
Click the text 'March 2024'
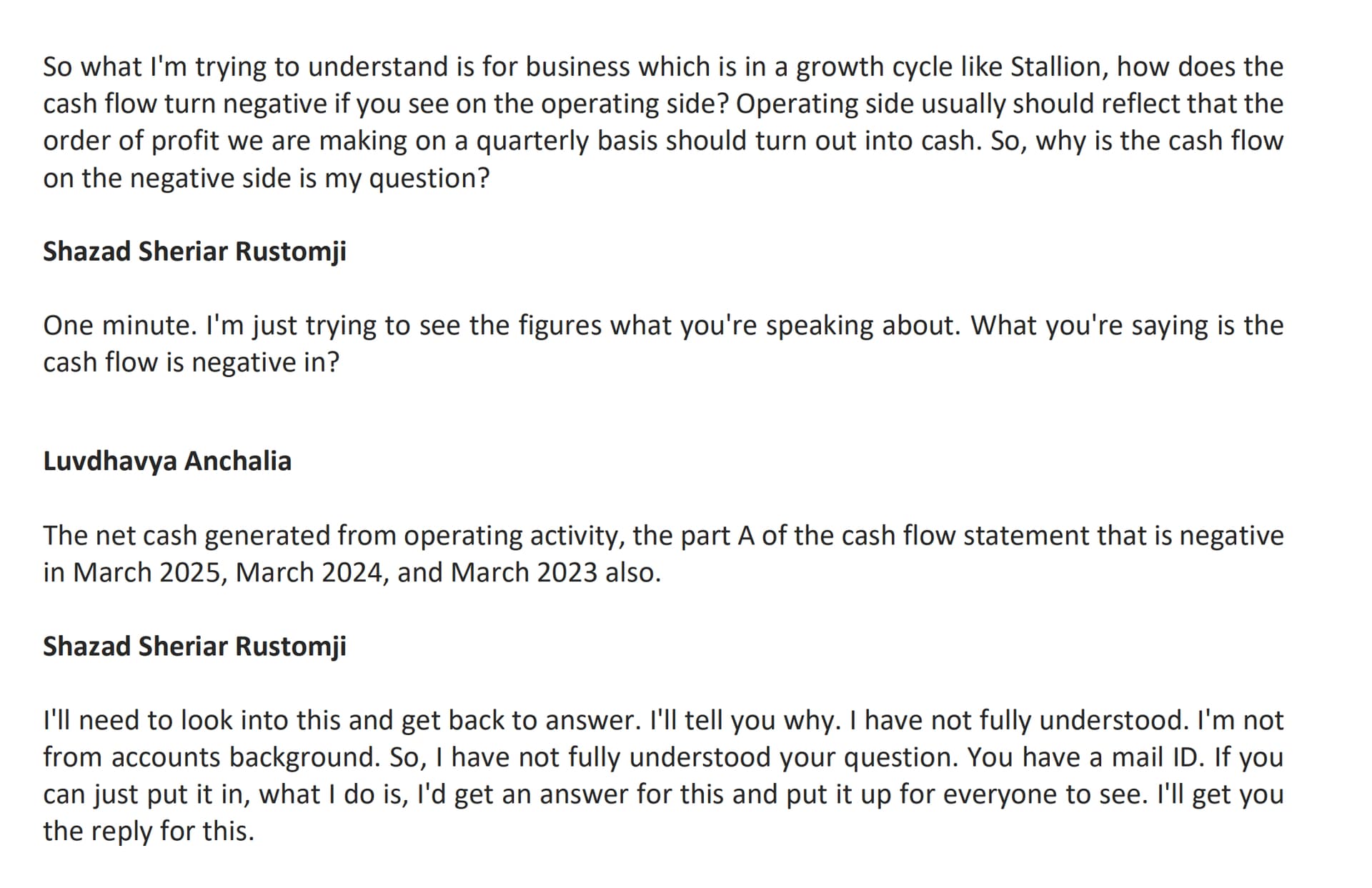click(310, 572)
